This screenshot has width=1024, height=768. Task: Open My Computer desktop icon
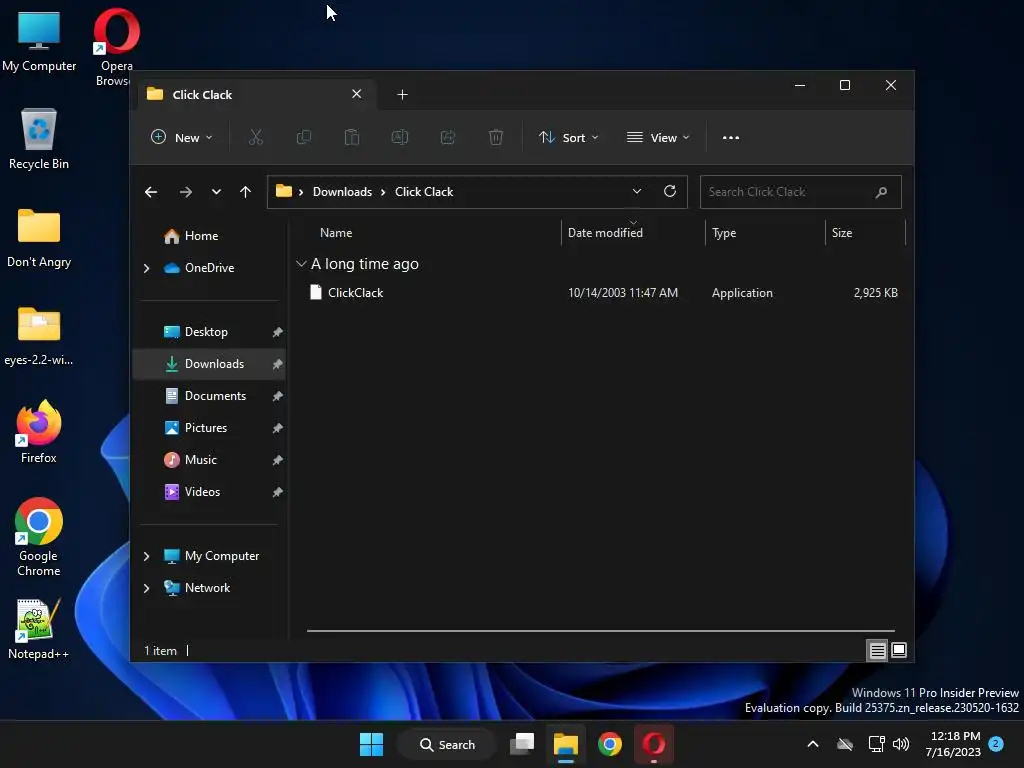click(39, 41)
